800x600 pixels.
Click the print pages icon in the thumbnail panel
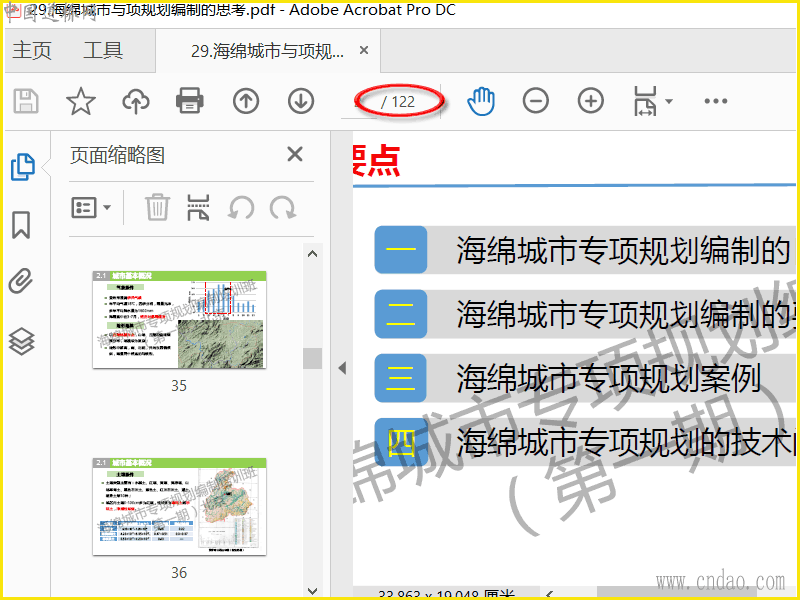198,207
